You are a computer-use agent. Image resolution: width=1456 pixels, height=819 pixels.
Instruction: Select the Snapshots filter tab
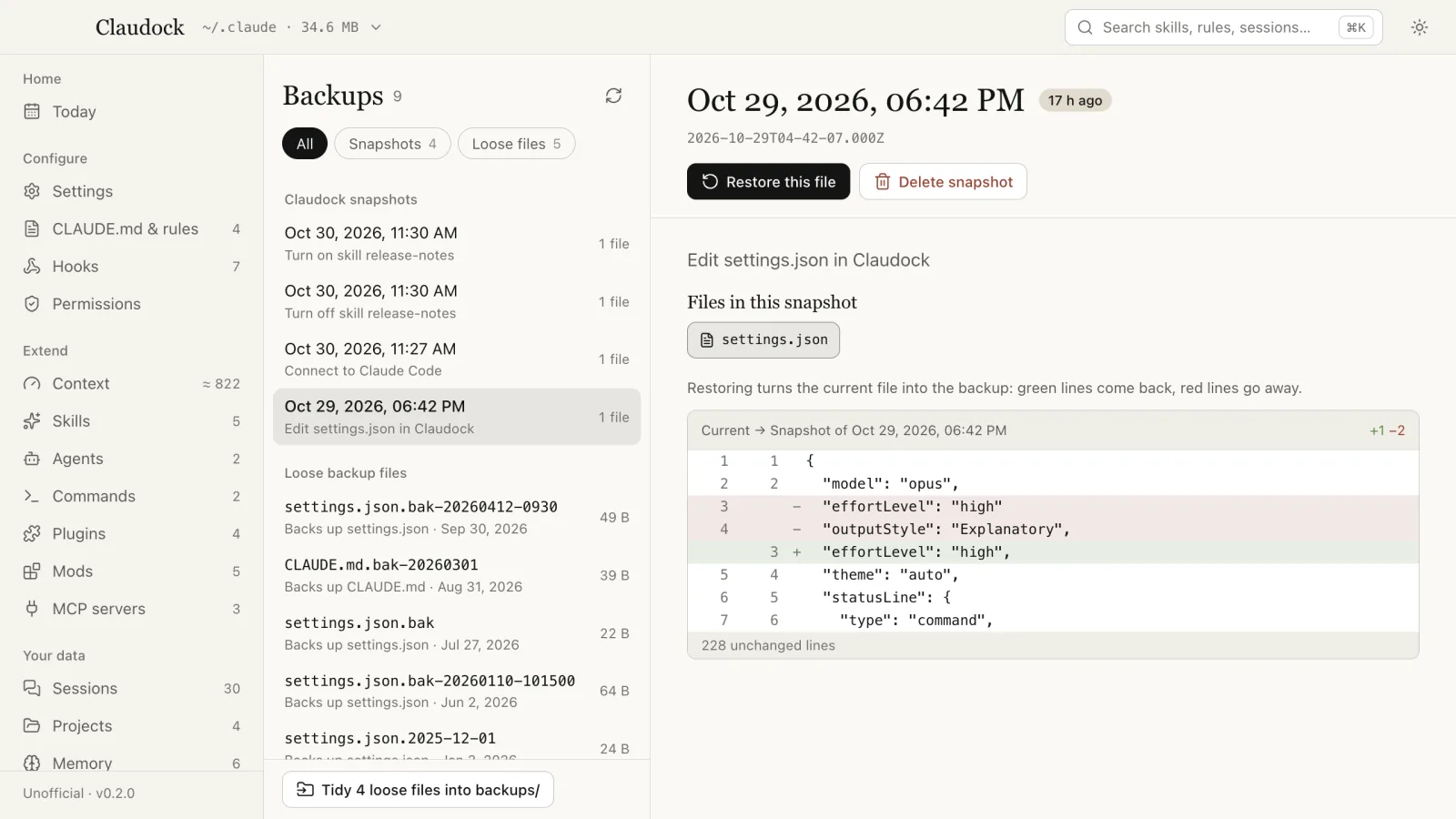click(x=393, y=144)
